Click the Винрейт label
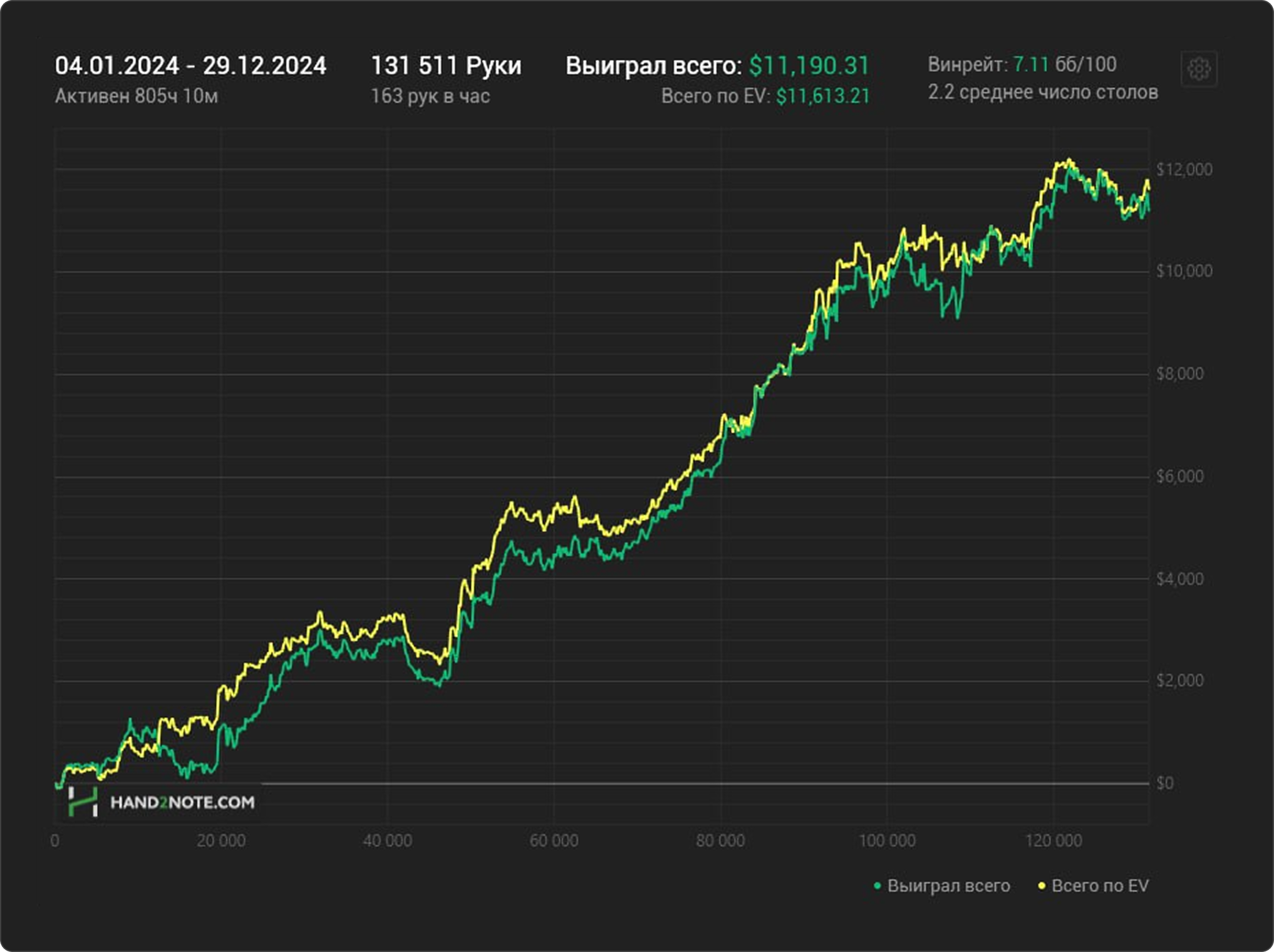Viewport: 1274px width, 952px height. (x=968, y=64)
